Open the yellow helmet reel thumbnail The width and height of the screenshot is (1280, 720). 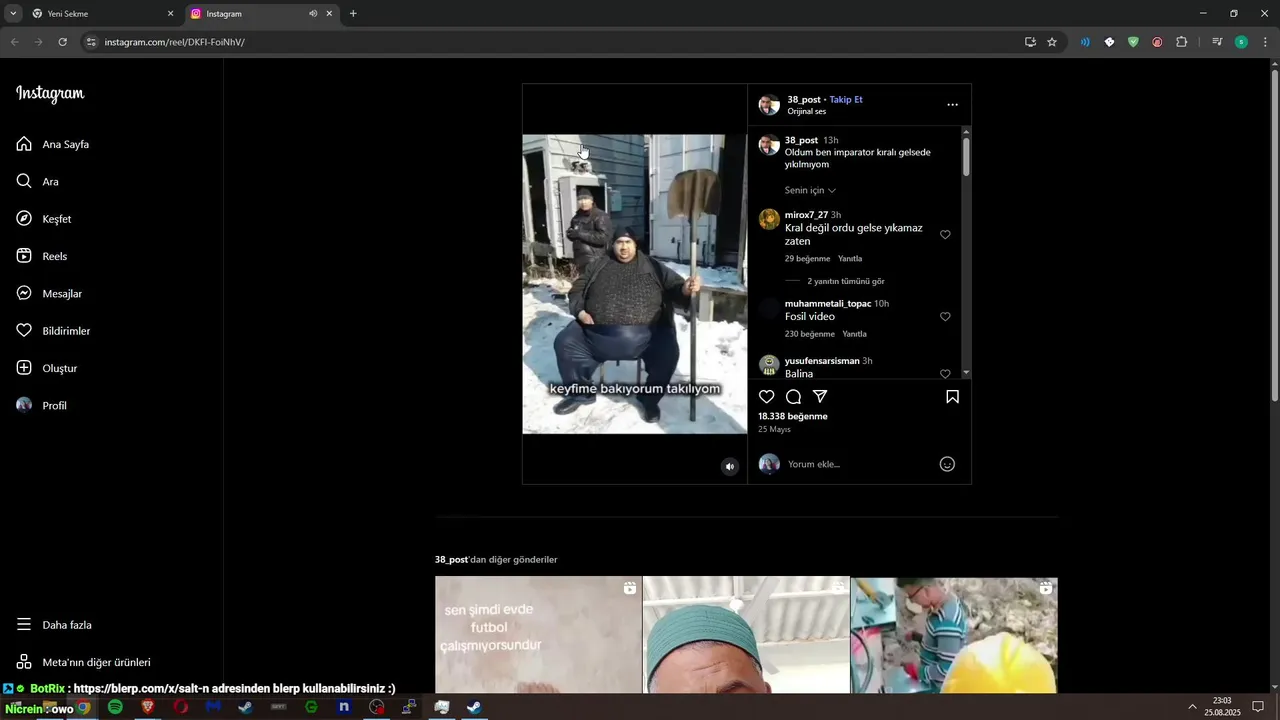[x=954, y=635]
